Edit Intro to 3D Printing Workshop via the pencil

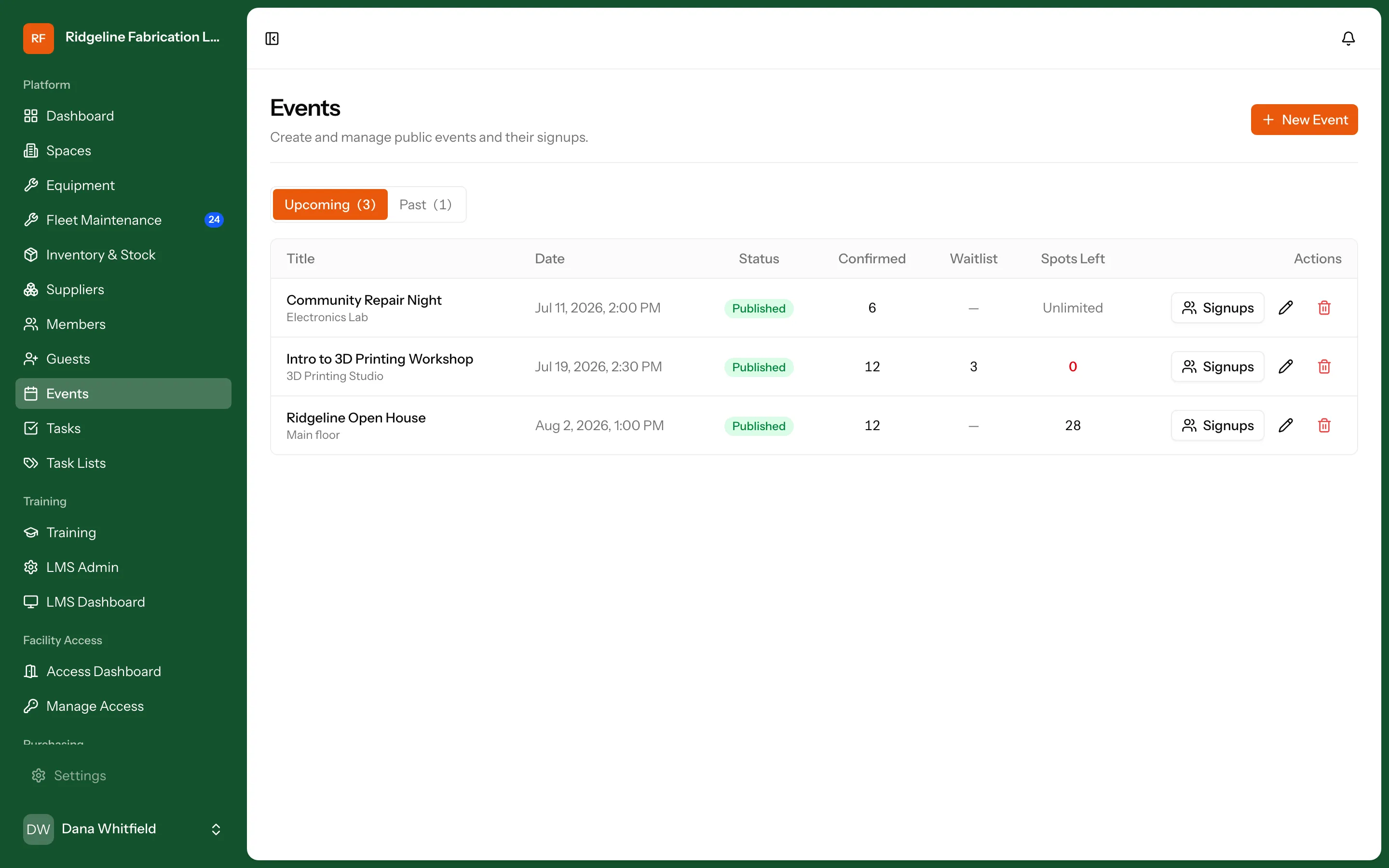[1286, 366]
